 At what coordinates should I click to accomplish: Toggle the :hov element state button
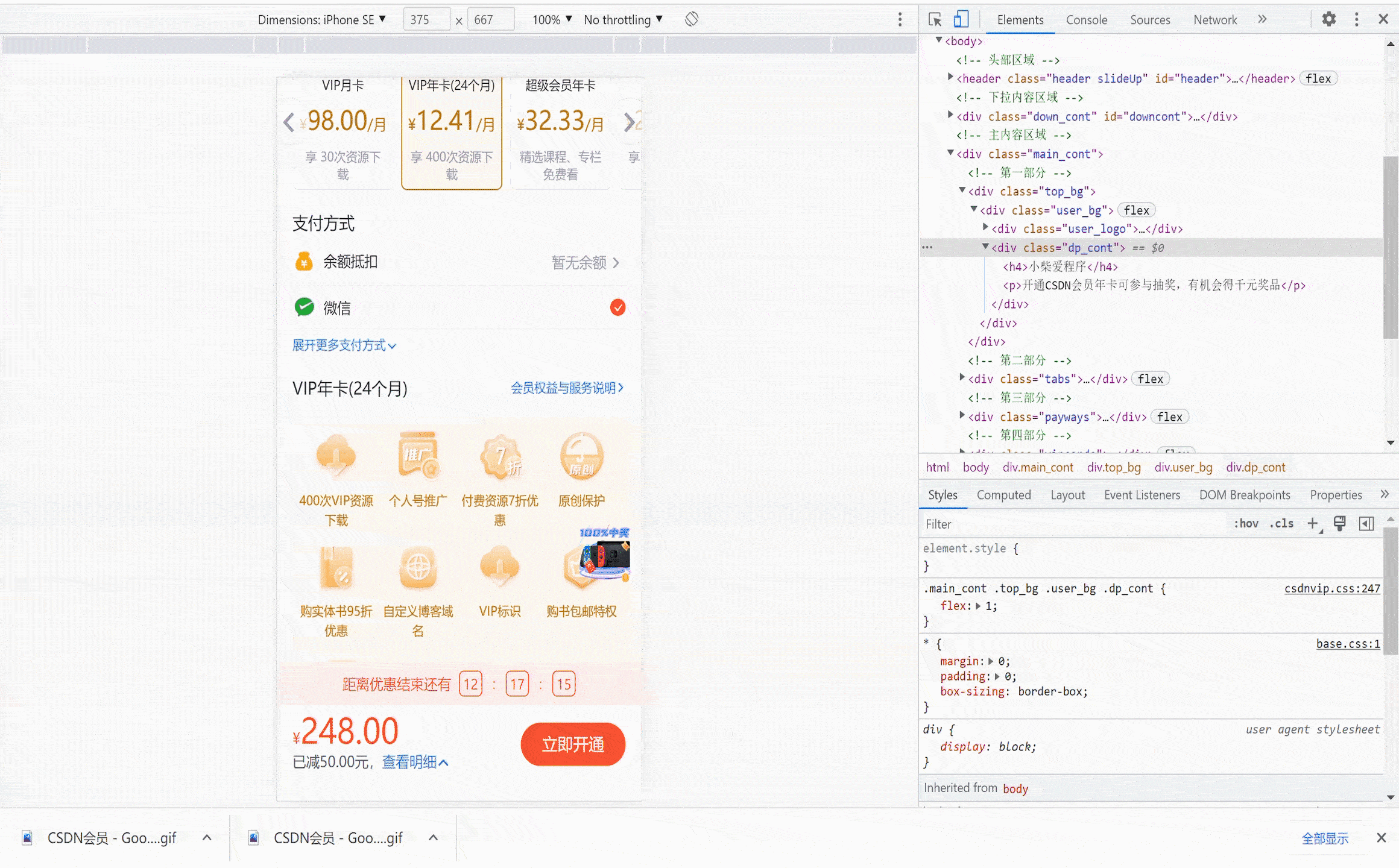coord(1246,523)
